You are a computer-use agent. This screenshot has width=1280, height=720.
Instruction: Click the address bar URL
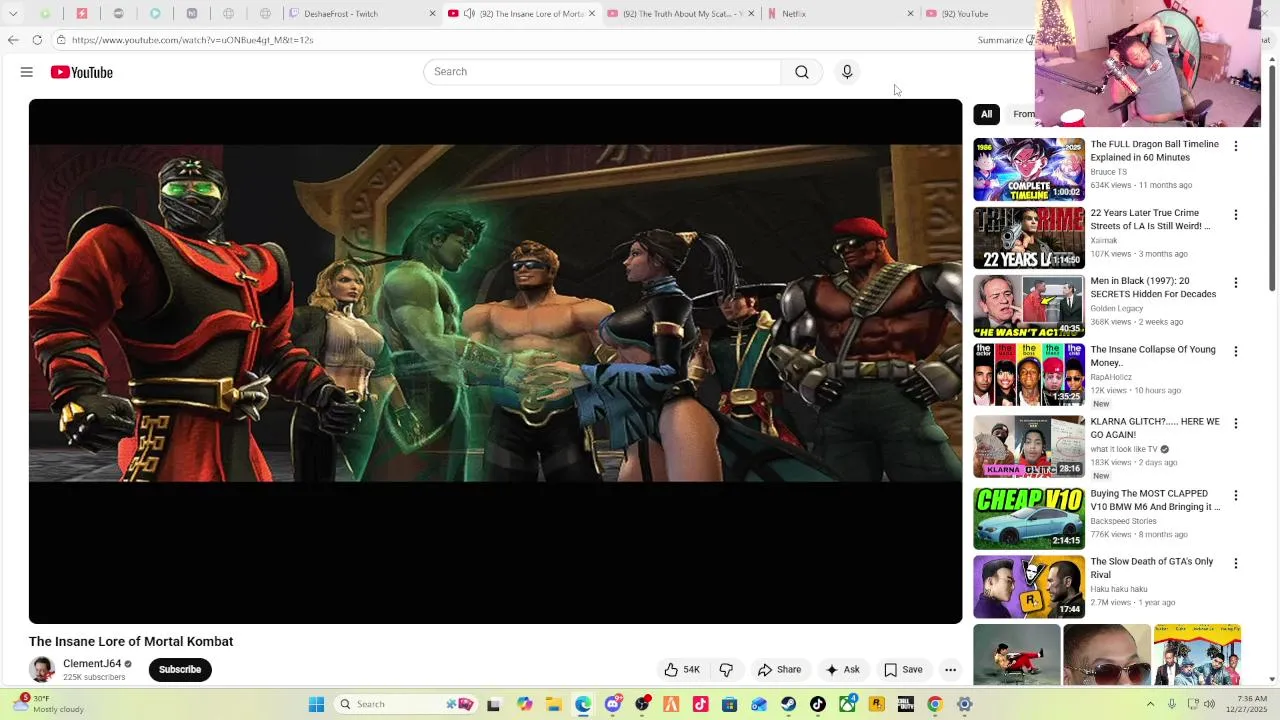pos(192,40)
